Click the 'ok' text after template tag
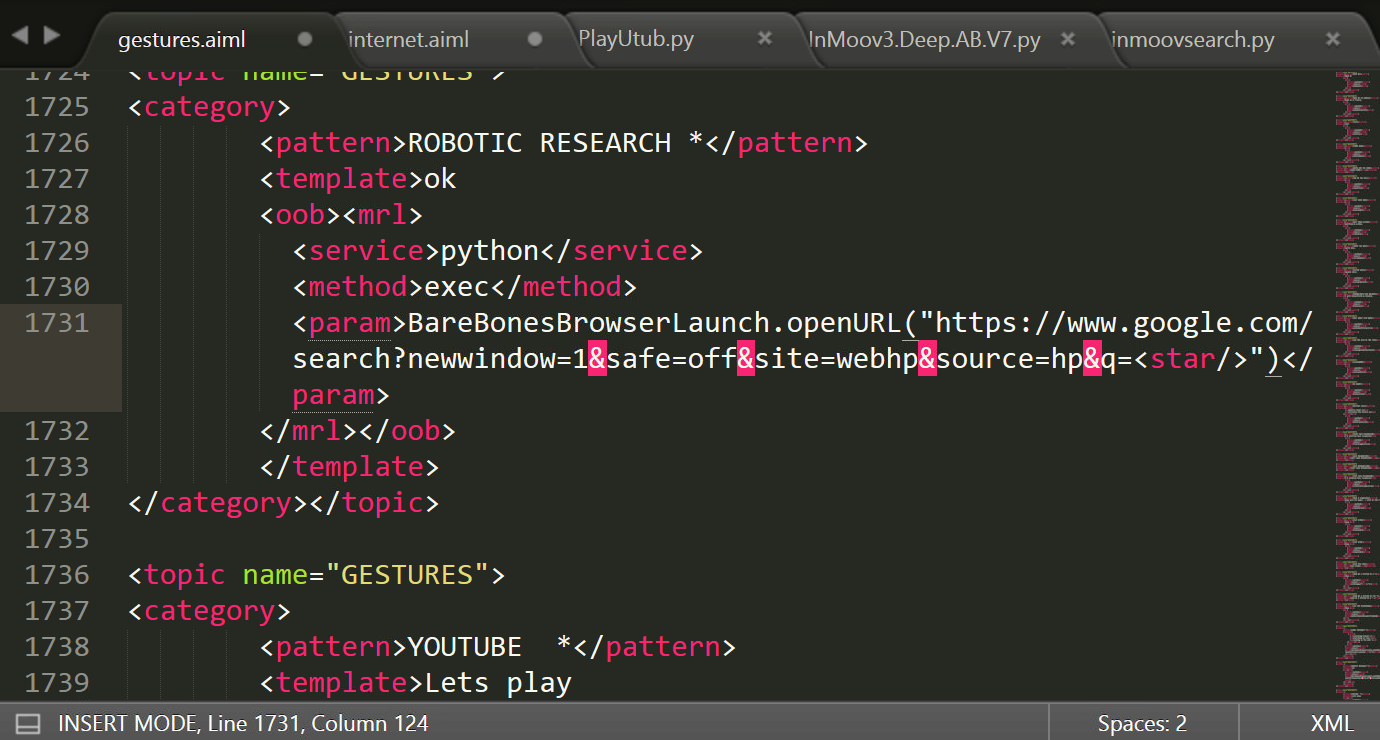 tap(441, 179)
